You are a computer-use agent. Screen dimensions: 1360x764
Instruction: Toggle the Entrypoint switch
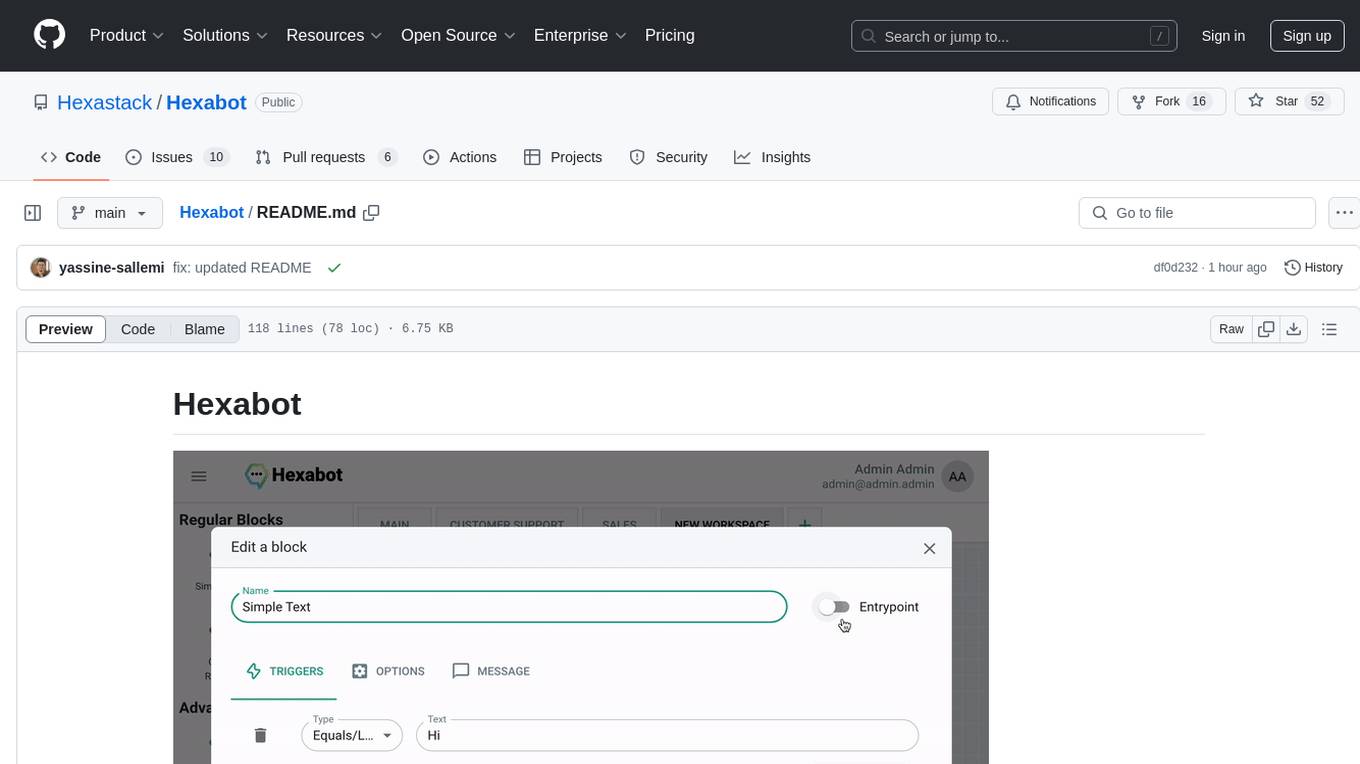coord(834,607)
